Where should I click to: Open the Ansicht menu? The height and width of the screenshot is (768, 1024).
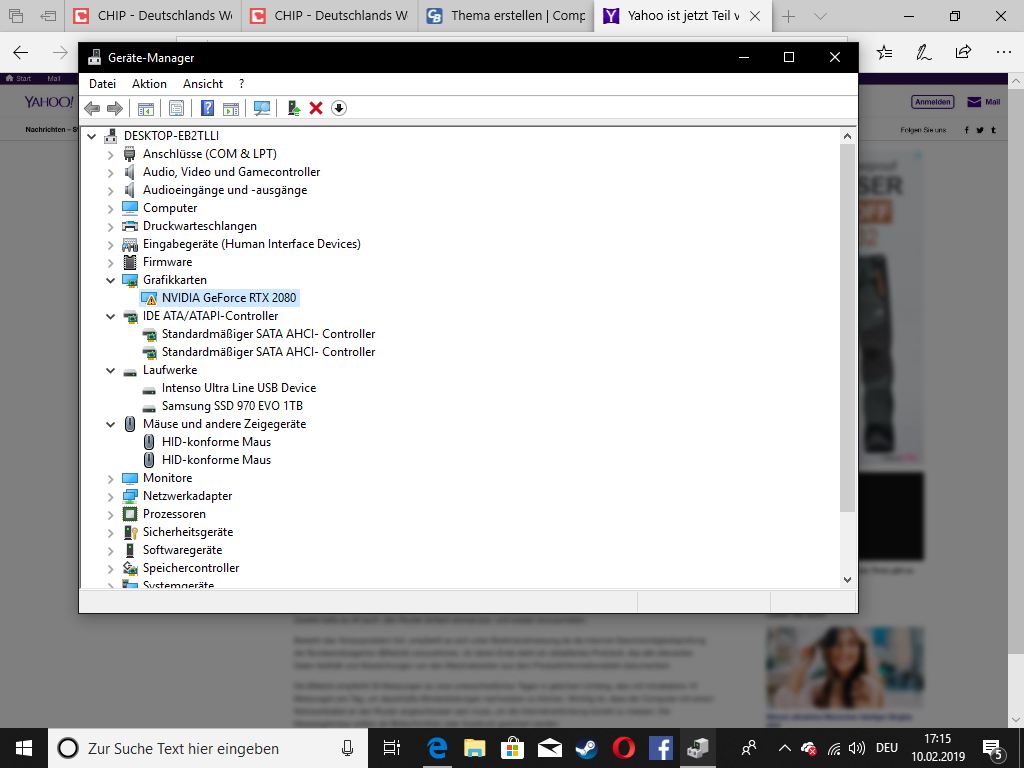pos(203,84)
